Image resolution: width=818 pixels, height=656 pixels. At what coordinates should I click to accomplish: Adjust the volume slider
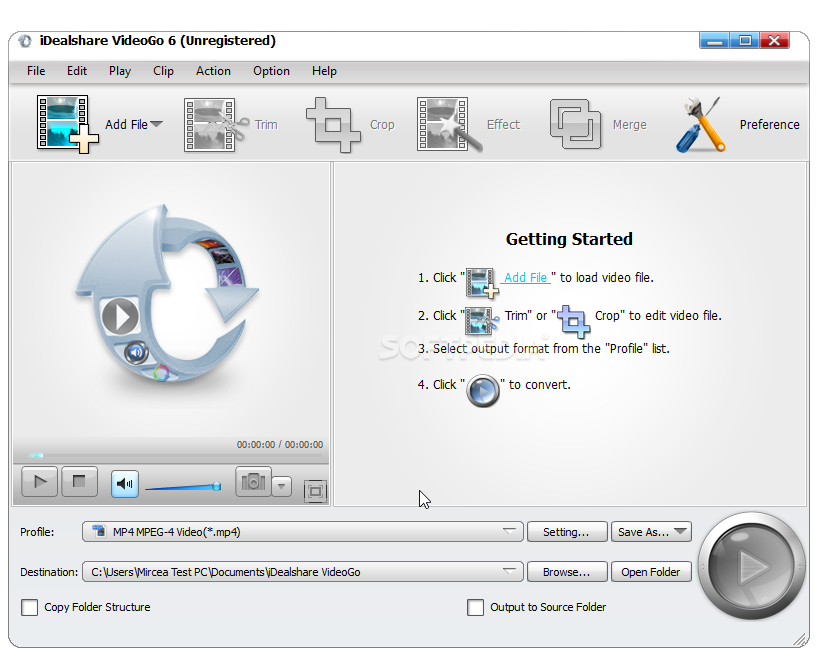[x=183, y=487]
